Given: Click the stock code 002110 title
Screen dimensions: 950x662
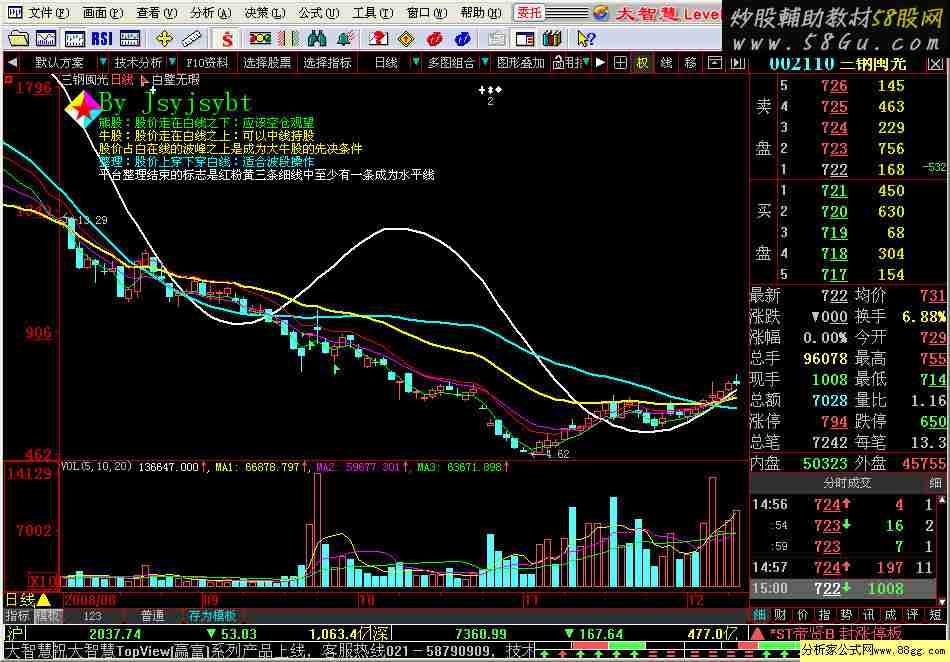Looking at the screenshot, I should click(802, 64).
